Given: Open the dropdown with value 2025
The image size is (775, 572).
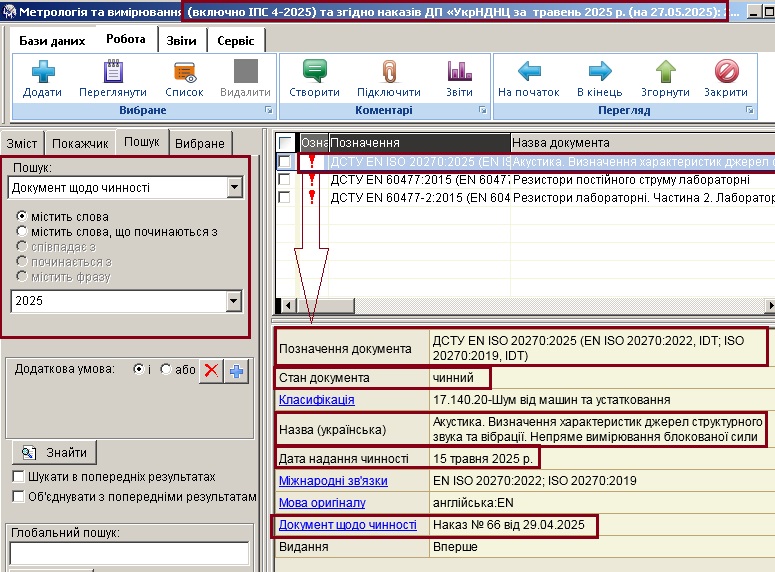Looking at the screenshot, I should click(x=234, y=301).
